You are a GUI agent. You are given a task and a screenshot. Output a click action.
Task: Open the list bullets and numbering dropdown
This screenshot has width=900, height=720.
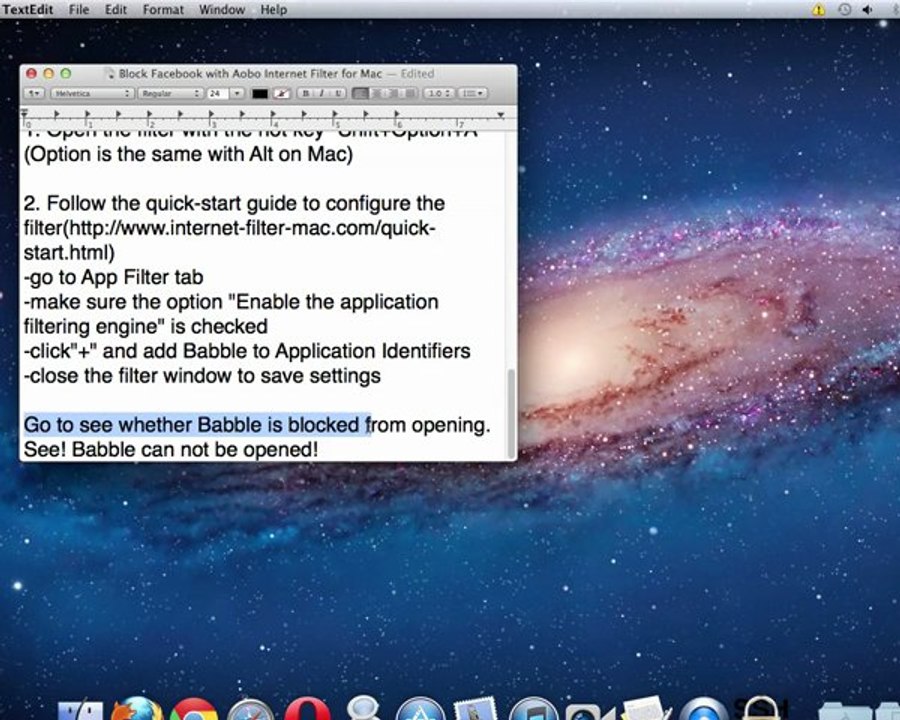472,93
